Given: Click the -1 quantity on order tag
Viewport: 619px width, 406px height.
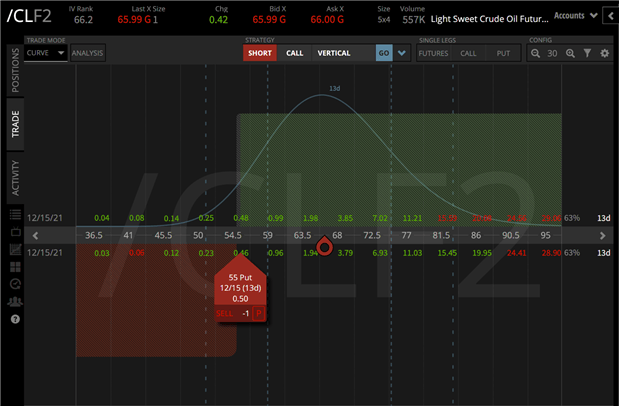Looking at the screenshot, I should tap(246, 314).
